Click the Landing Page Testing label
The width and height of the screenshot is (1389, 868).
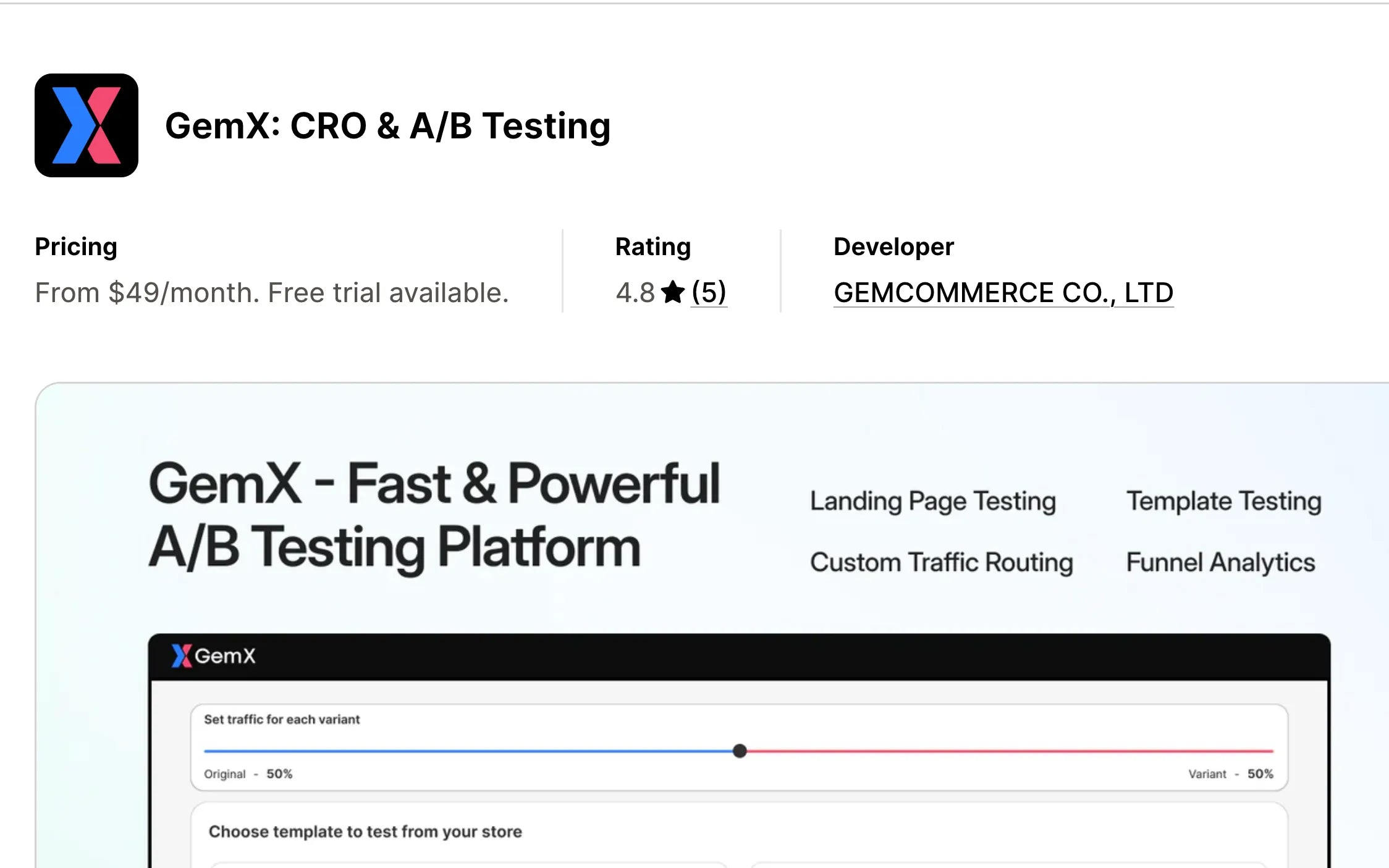click(x=932, y=501)
